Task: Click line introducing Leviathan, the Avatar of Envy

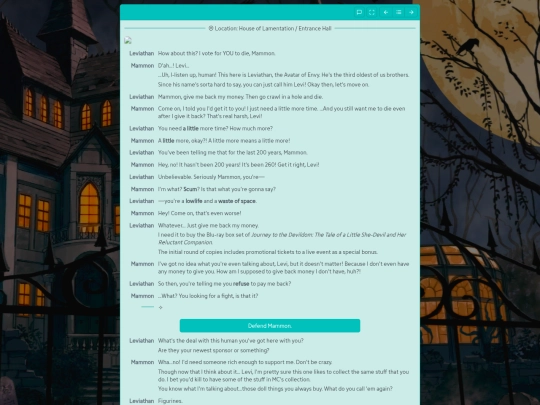Action: (x=283, y=75)
